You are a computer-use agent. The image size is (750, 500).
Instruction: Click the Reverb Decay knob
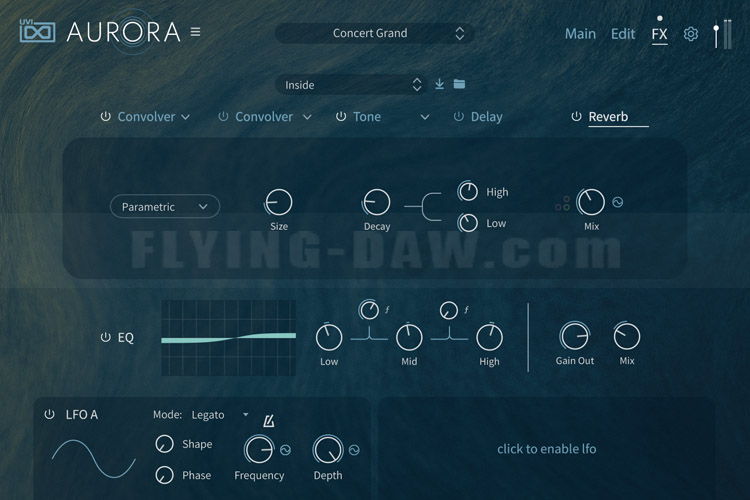pyautogui.click(x=376, y=202)
